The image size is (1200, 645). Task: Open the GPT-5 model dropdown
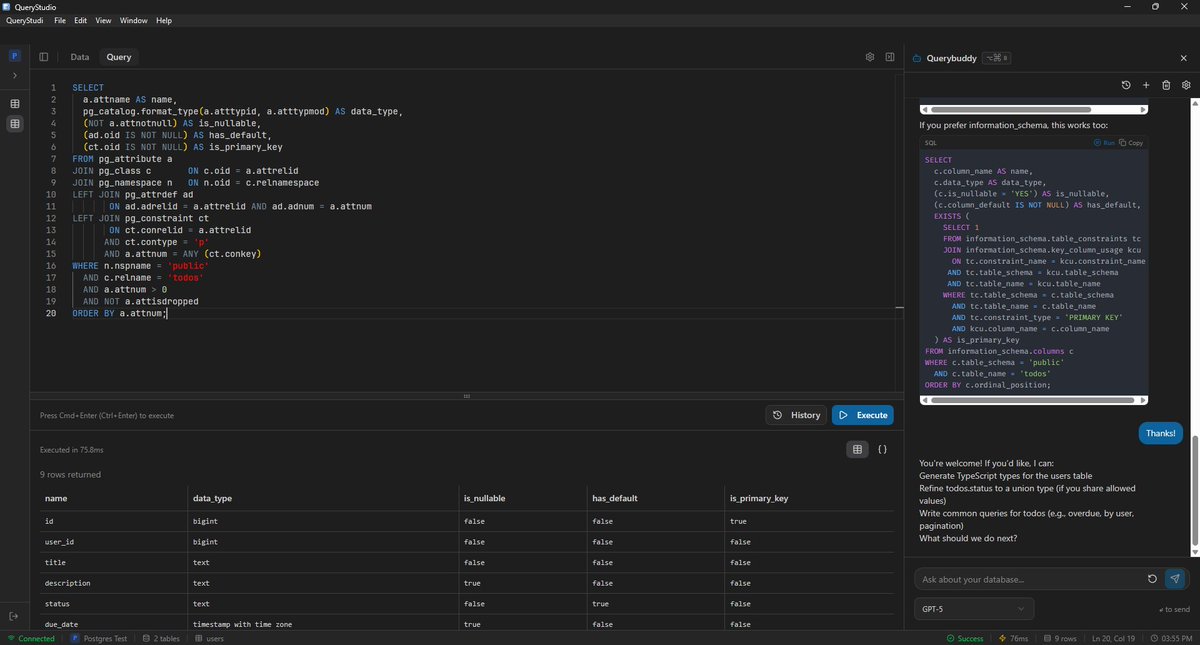(x=974, y=609)
